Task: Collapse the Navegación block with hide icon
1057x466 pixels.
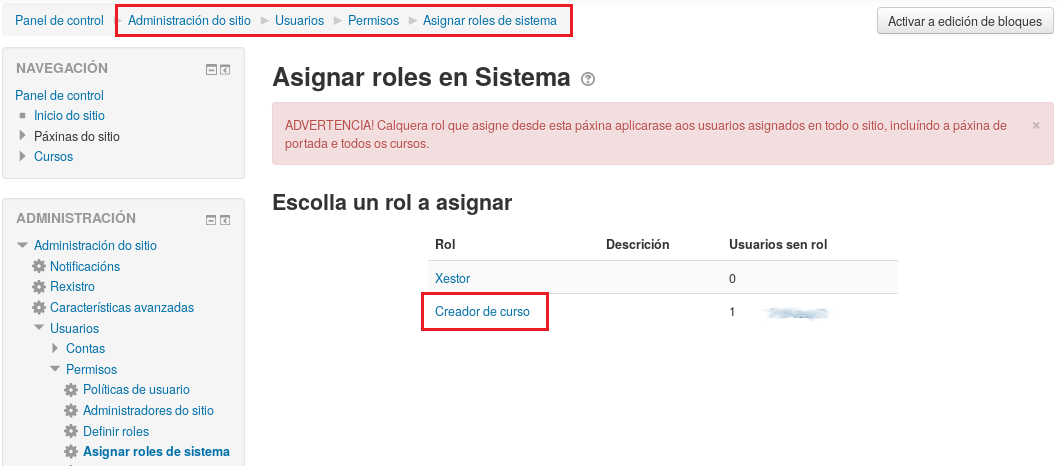Action: pos(211,69)
